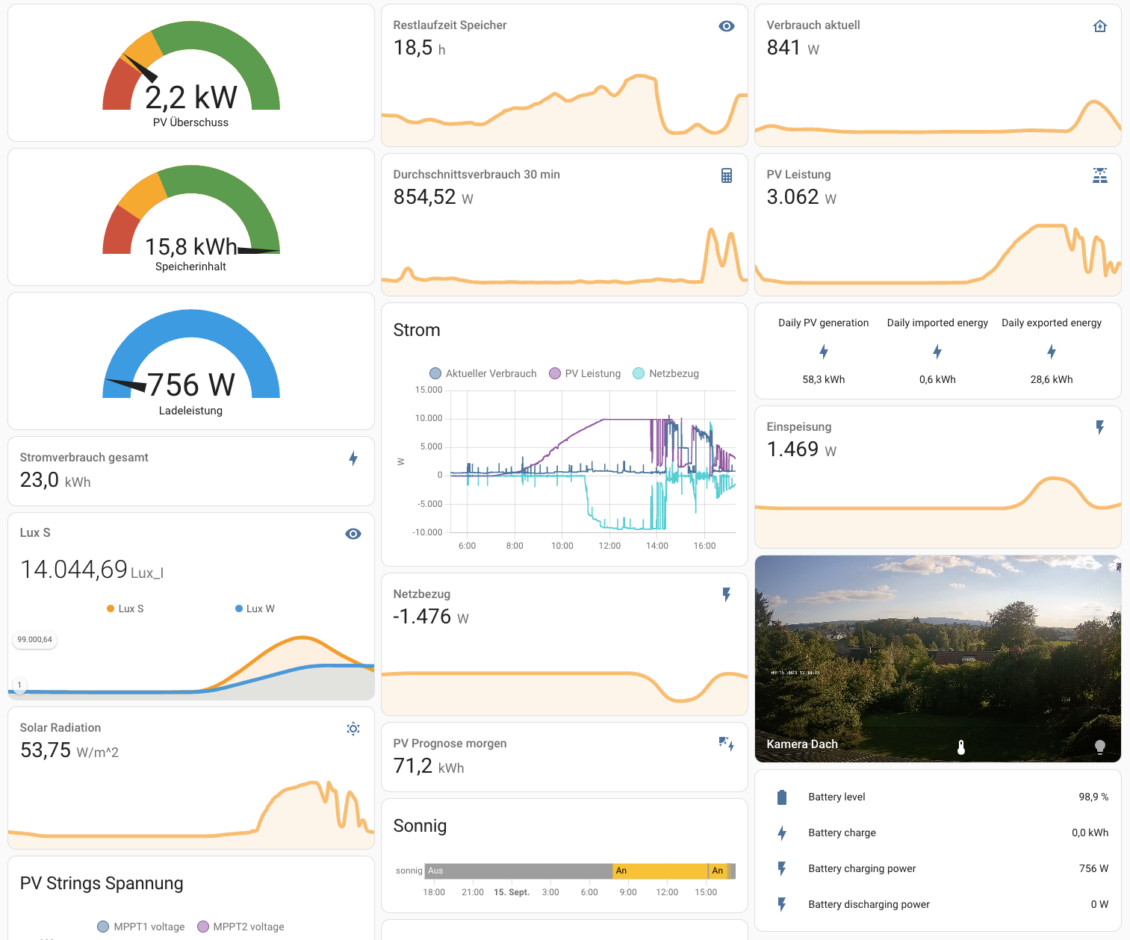
Task: Open Daily PV generation details
Action: 823,351
